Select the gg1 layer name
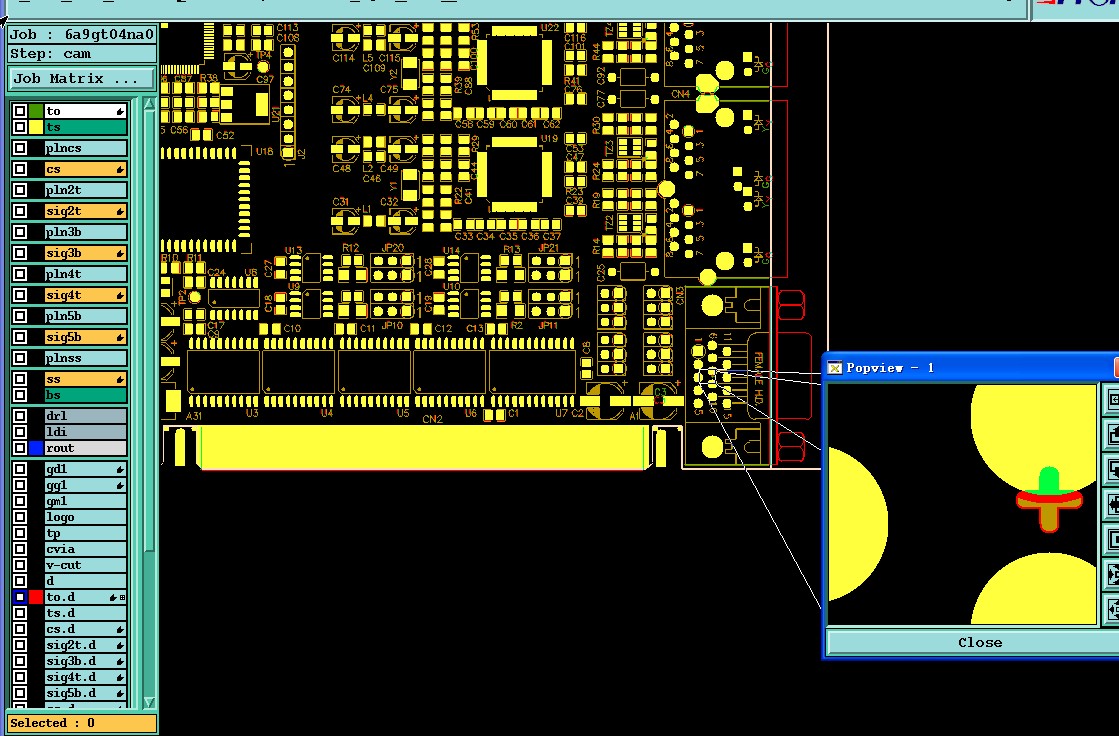1119x736 pixels. point(86,485)
